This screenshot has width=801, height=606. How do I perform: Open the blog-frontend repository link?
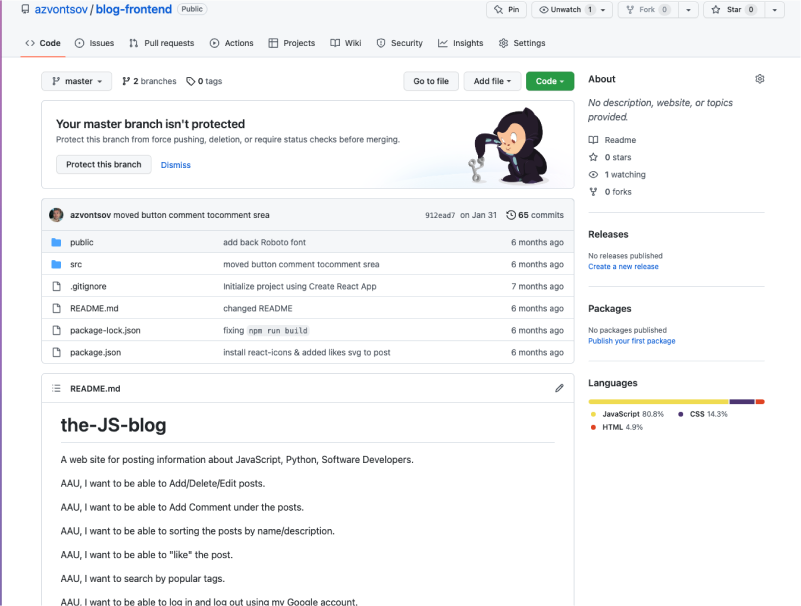point(134,9)
